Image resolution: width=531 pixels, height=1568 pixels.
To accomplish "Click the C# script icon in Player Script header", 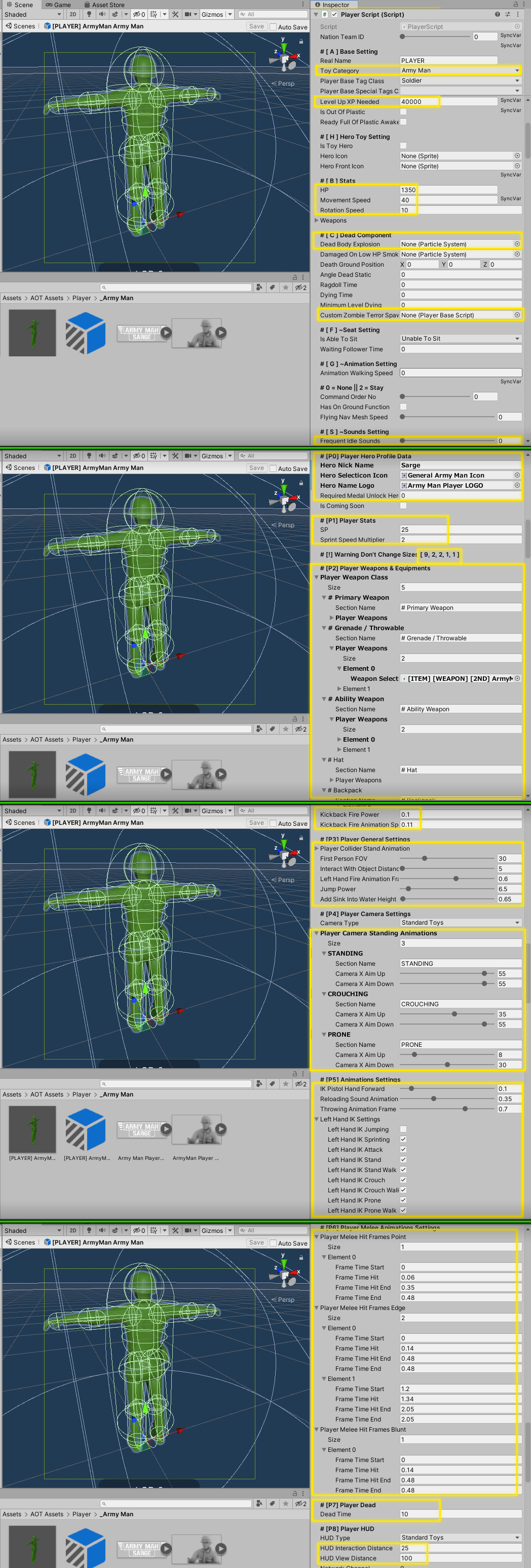I will point(325,15).
